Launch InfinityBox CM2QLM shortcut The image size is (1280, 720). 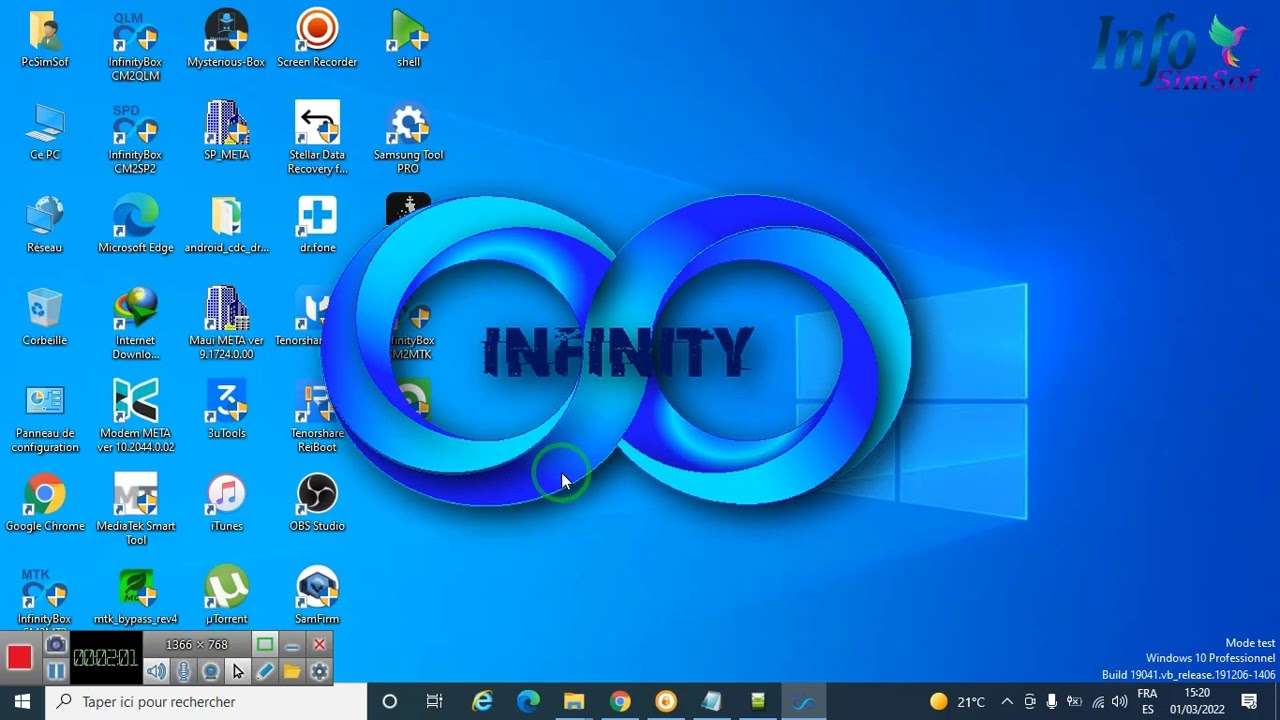pyautogui.click(x=135, y=46)
